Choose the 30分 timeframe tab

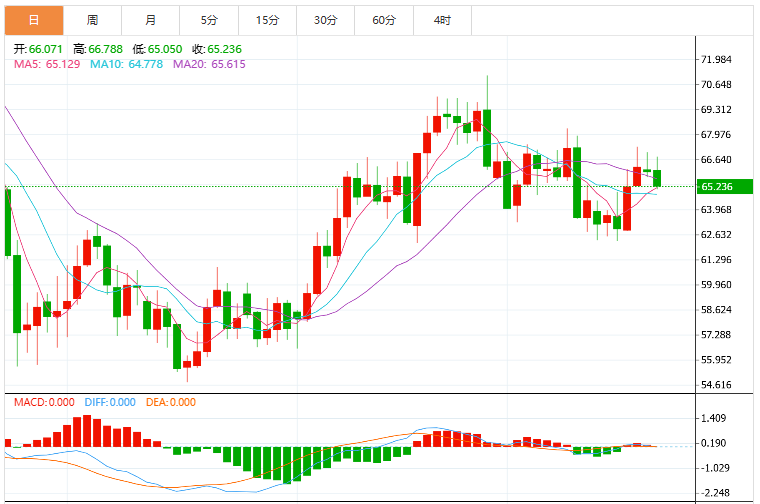click(x=326, y=20)
